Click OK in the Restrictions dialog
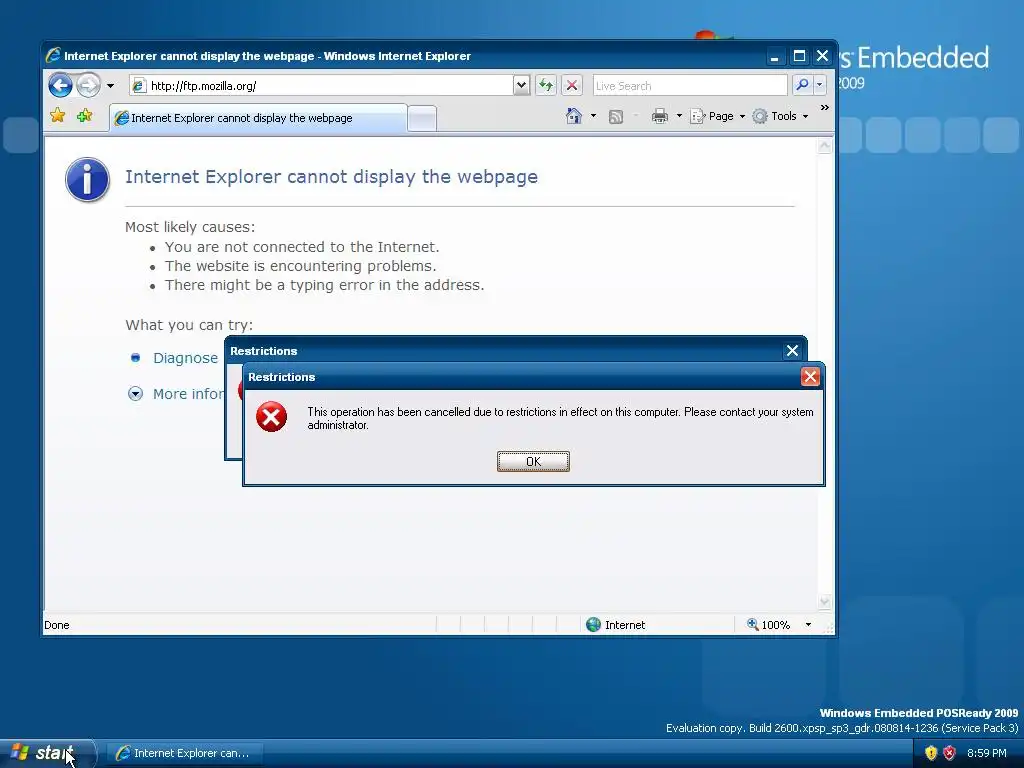Image resolution: width=1024 pixels, height=768 pixels. click(x=533, y=461)
